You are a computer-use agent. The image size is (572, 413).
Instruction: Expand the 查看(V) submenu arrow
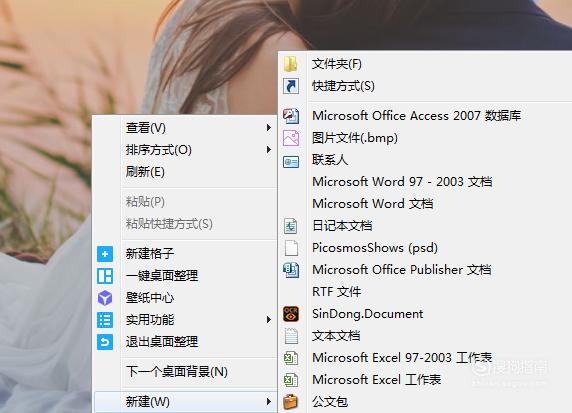[269, 127]
